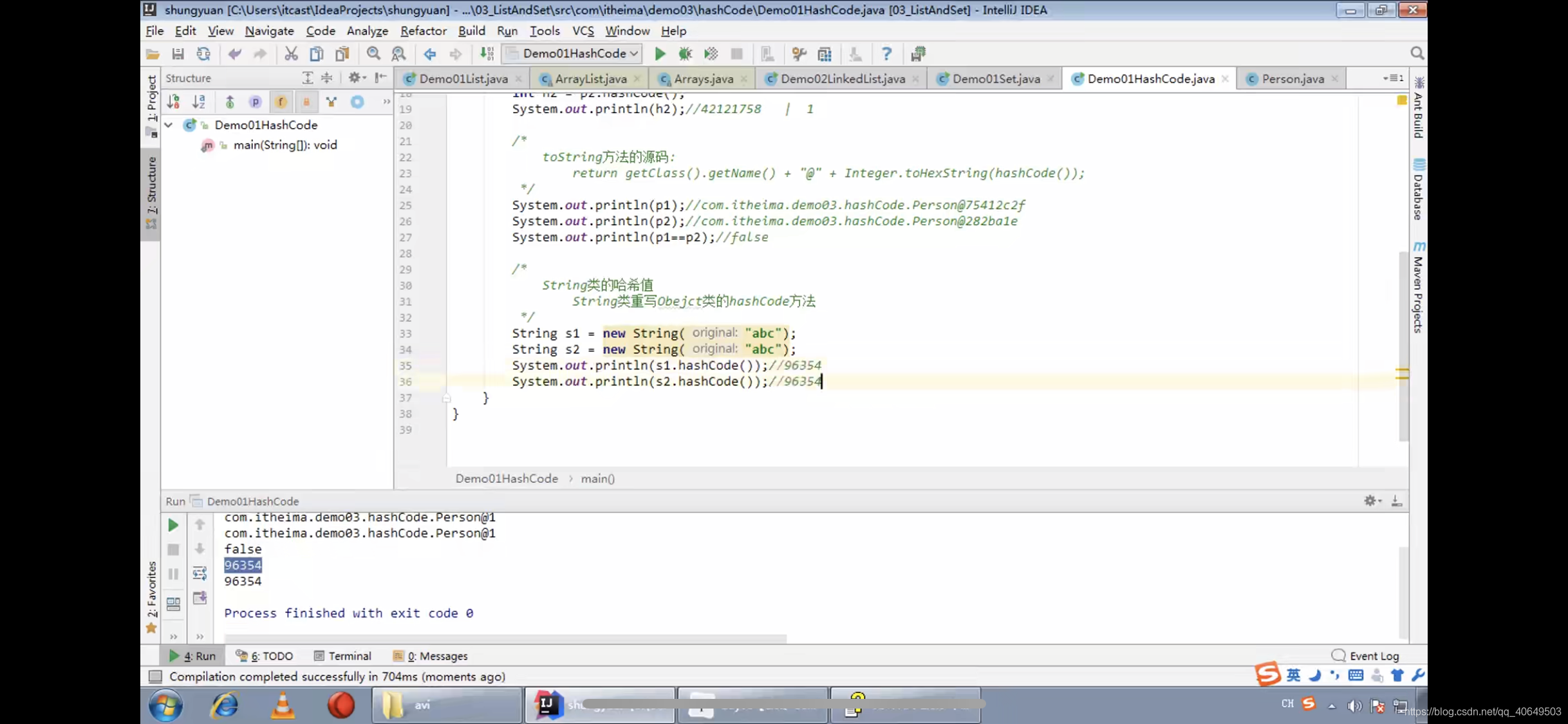Image resolution: width=1568 pixels, height=724 pixels.
Task: Click the Find magnifier icon in toolbar
Action: point(373,54)
